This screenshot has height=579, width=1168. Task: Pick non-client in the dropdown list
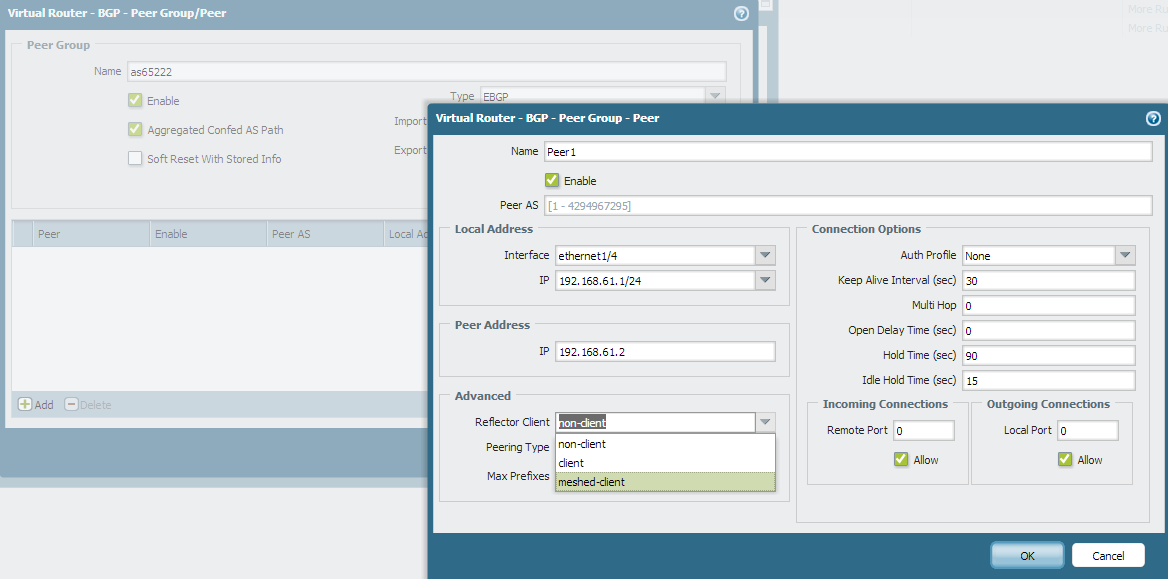pyautogui.click(x=665, y=444)
